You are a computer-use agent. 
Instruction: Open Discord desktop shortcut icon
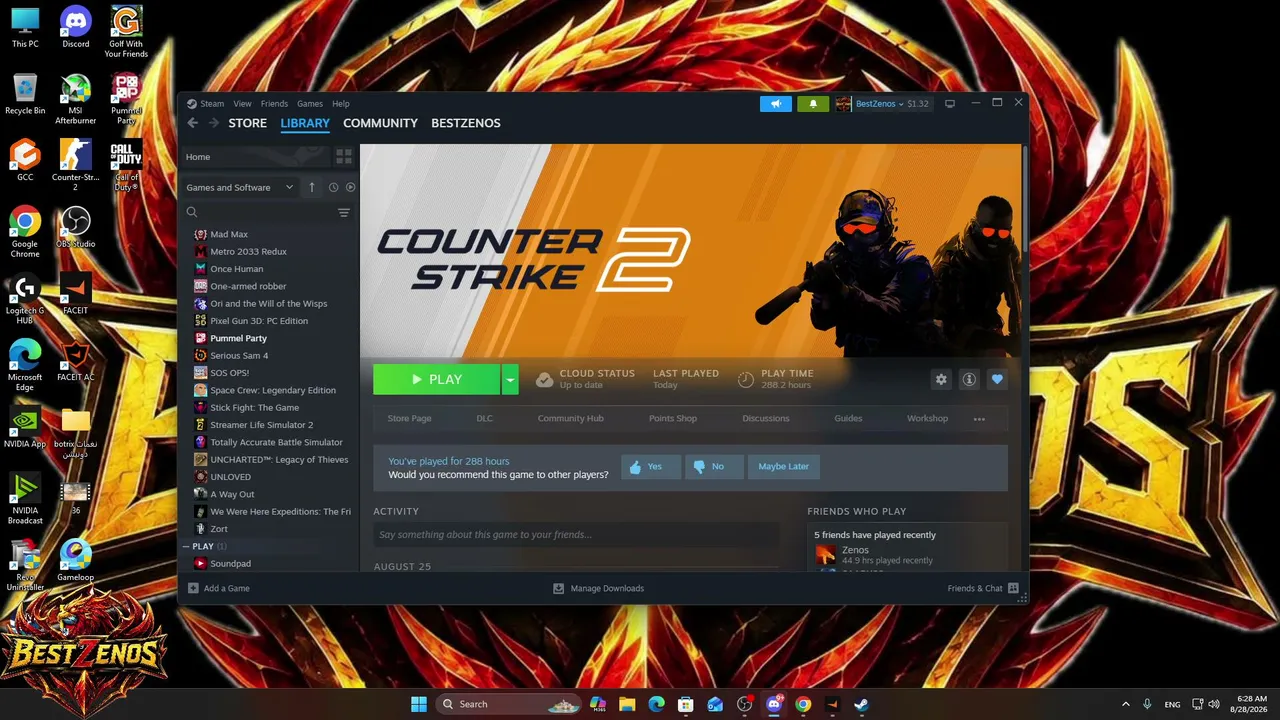click(x=76, y=27)
